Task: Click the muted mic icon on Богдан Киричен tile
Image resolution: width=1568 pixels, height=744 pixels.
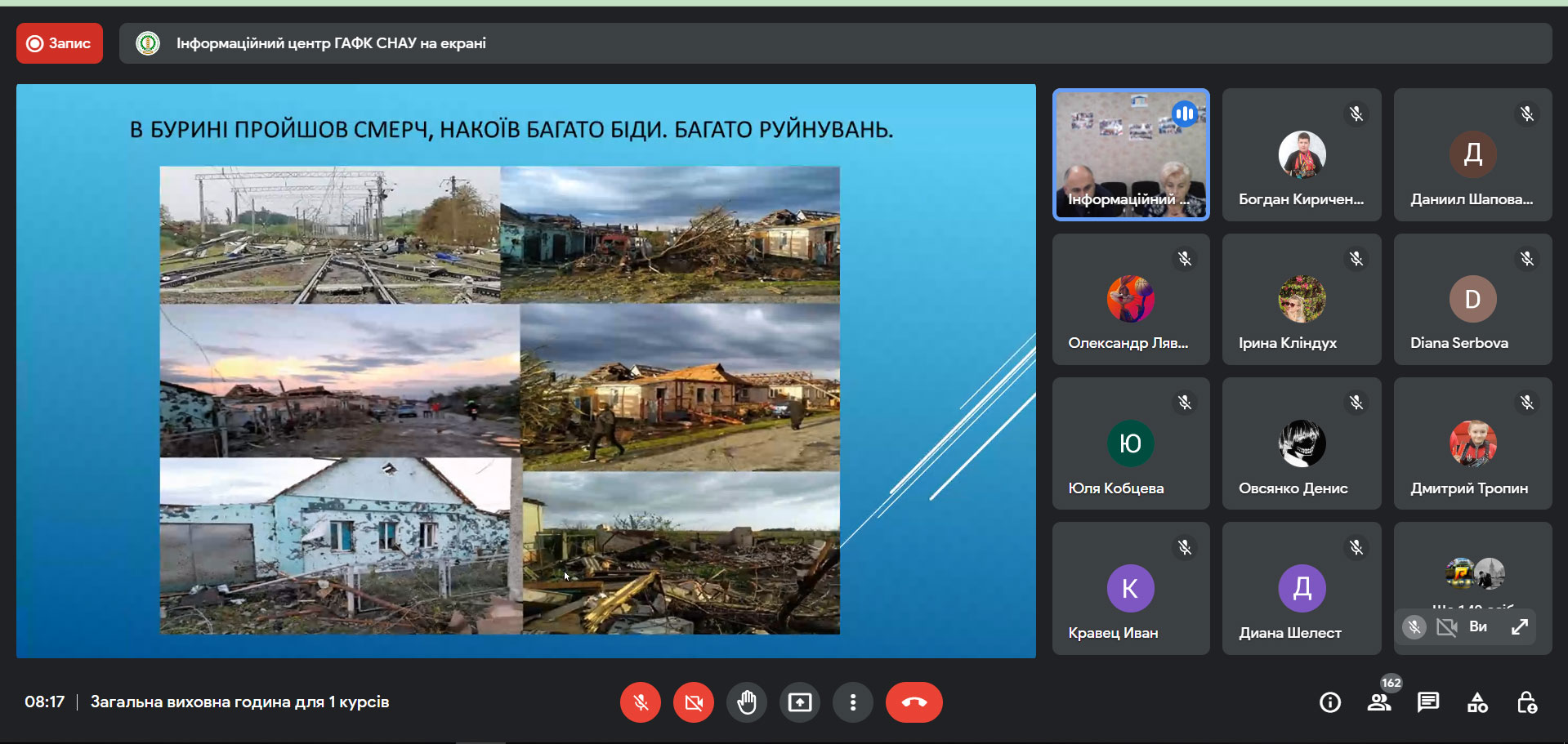Action: coord(1356,114)
